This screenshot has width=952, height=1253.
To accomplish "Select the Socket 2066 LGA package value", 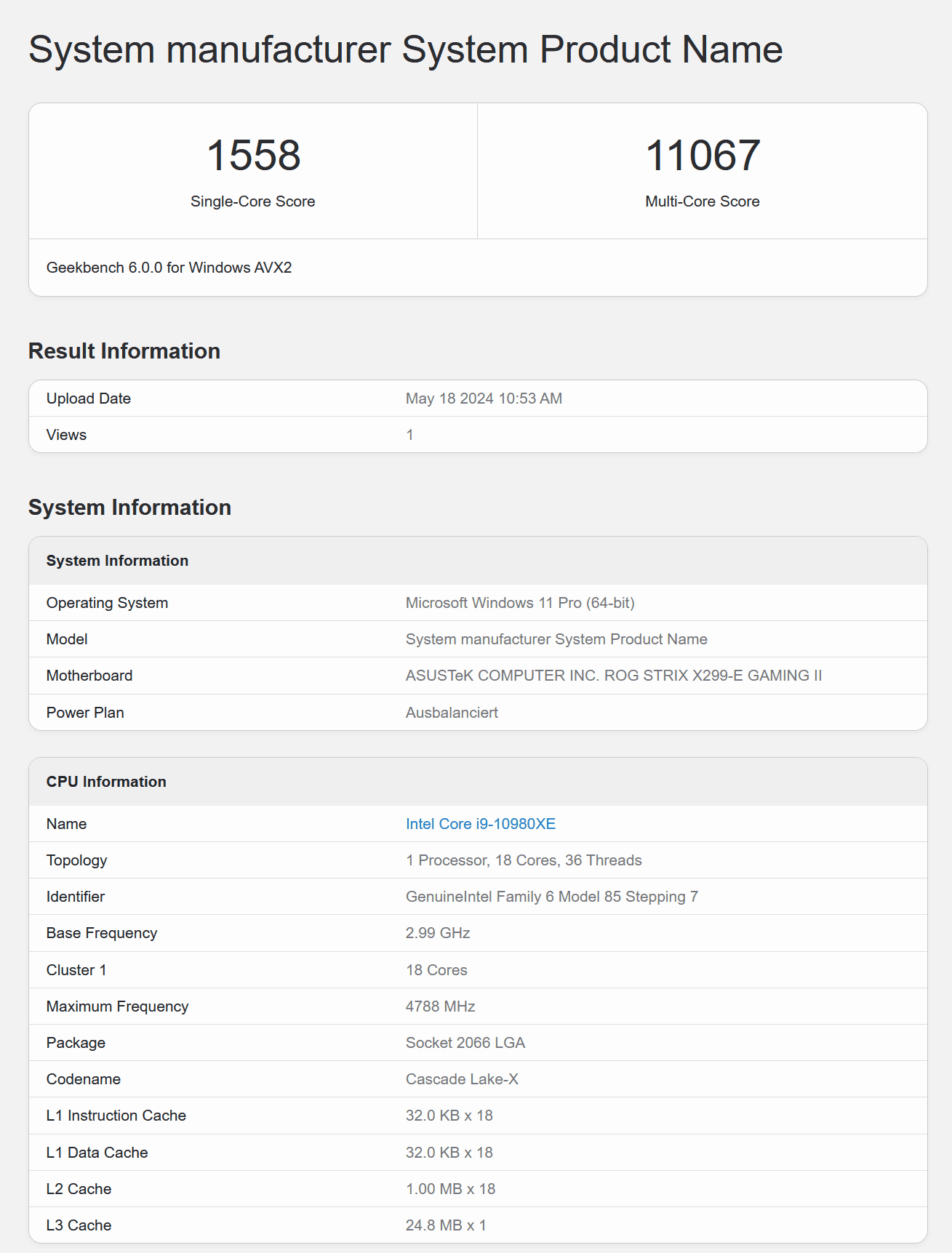I will point(465,1043).
